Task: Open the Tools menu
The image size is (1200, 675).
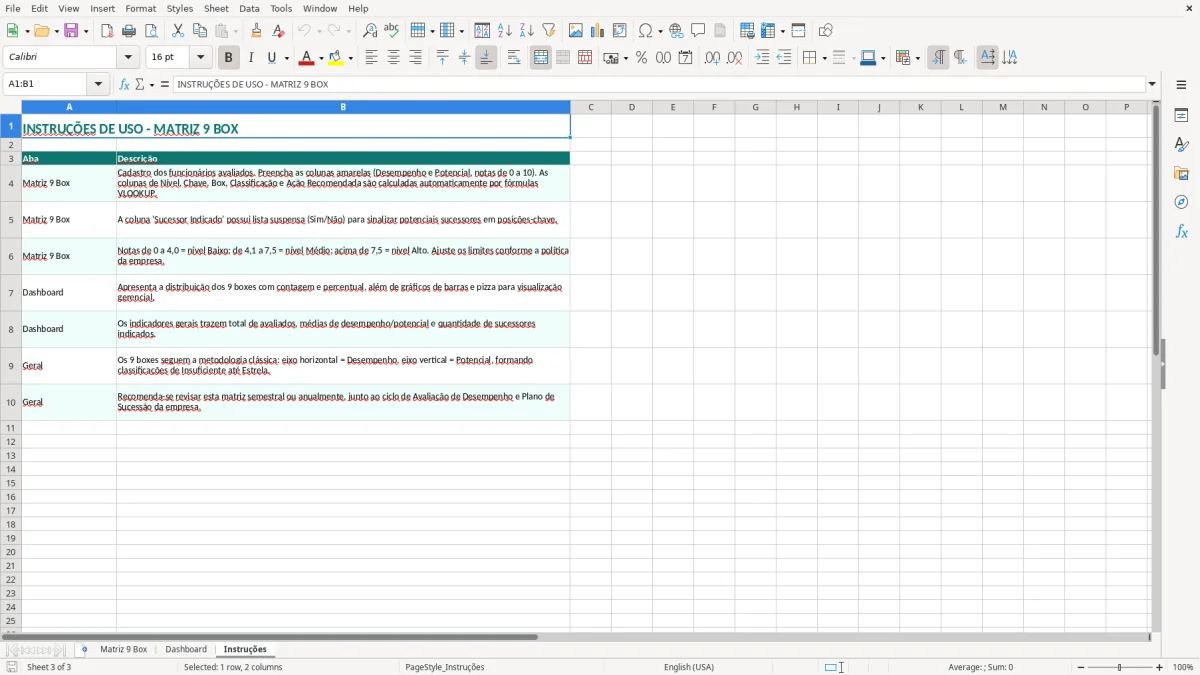Action: pos(281,8)
